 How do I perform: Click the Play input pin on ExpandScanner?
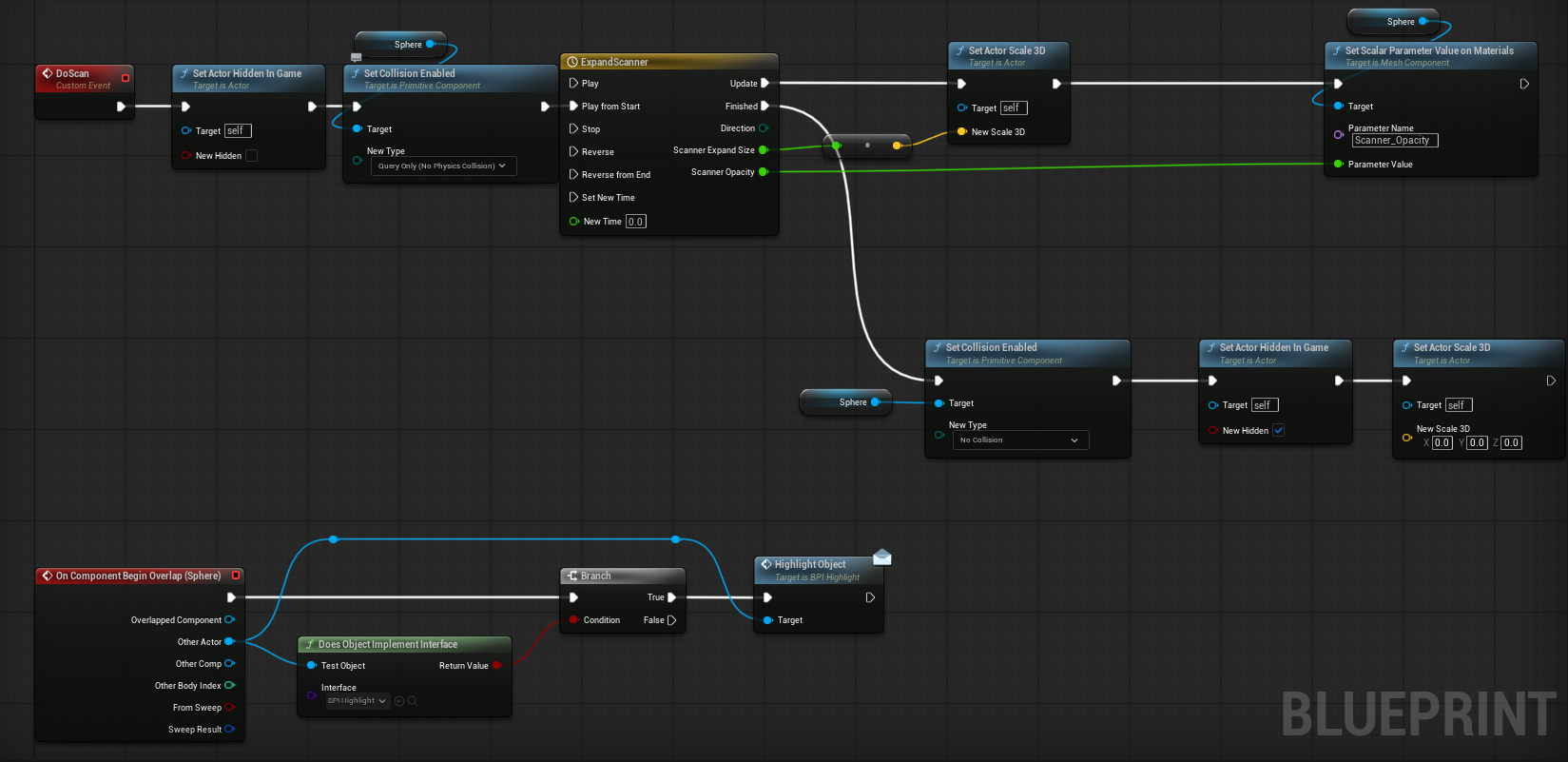pyautogui.click(x=573, y=84)
